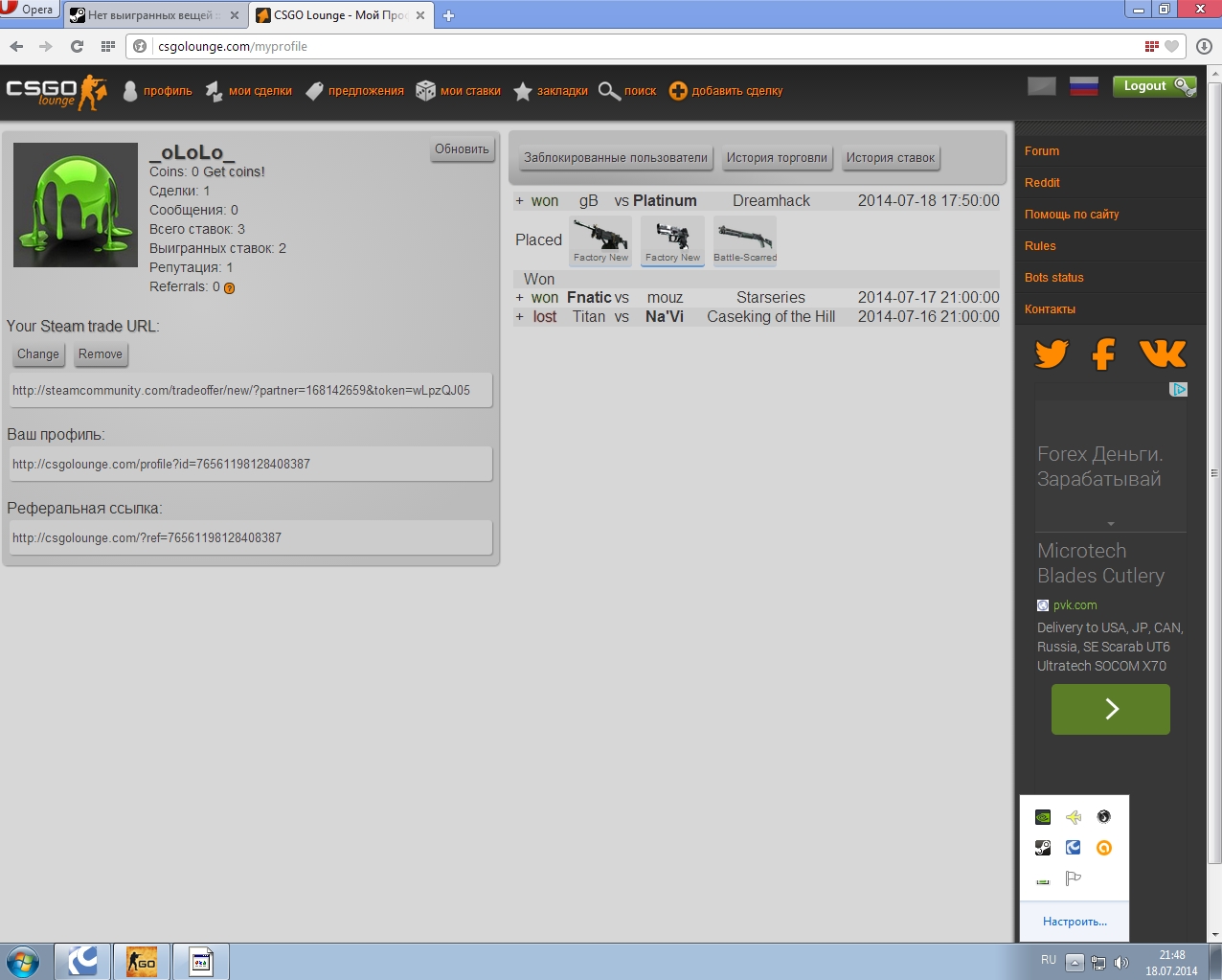Click the green slime avatar picture
1222x980 pixels.
click(x=76, y=205)
